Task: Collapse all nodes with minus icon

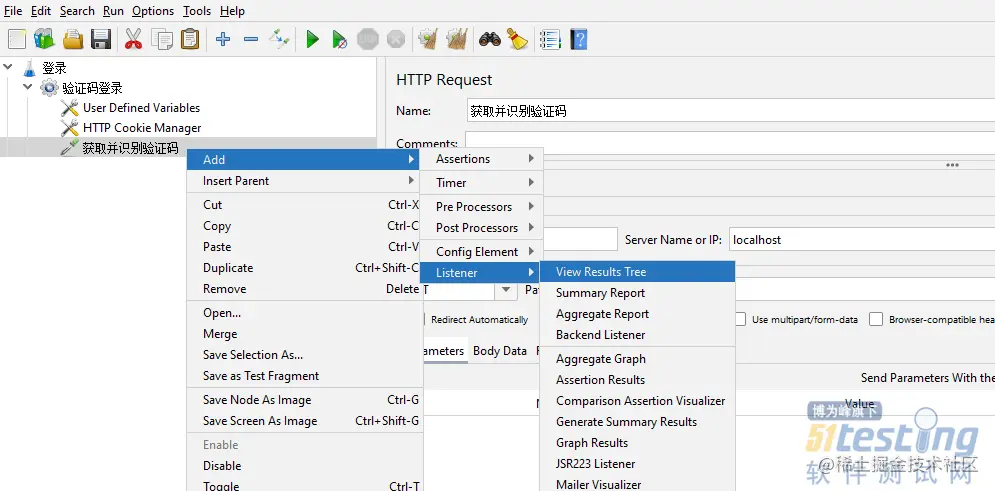Action: click(x=251, y=39)
